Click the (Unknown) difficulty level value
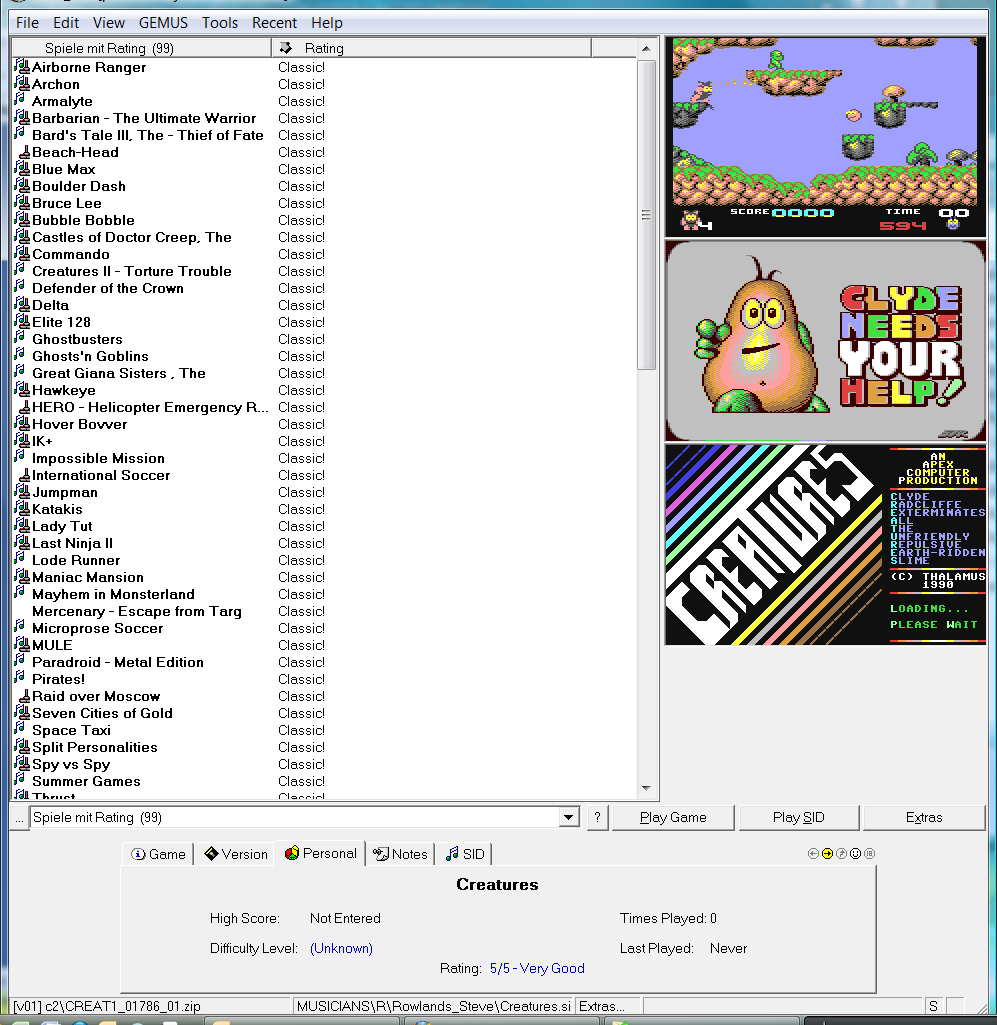The image size is (997, 1025). [x=341, y=948]
